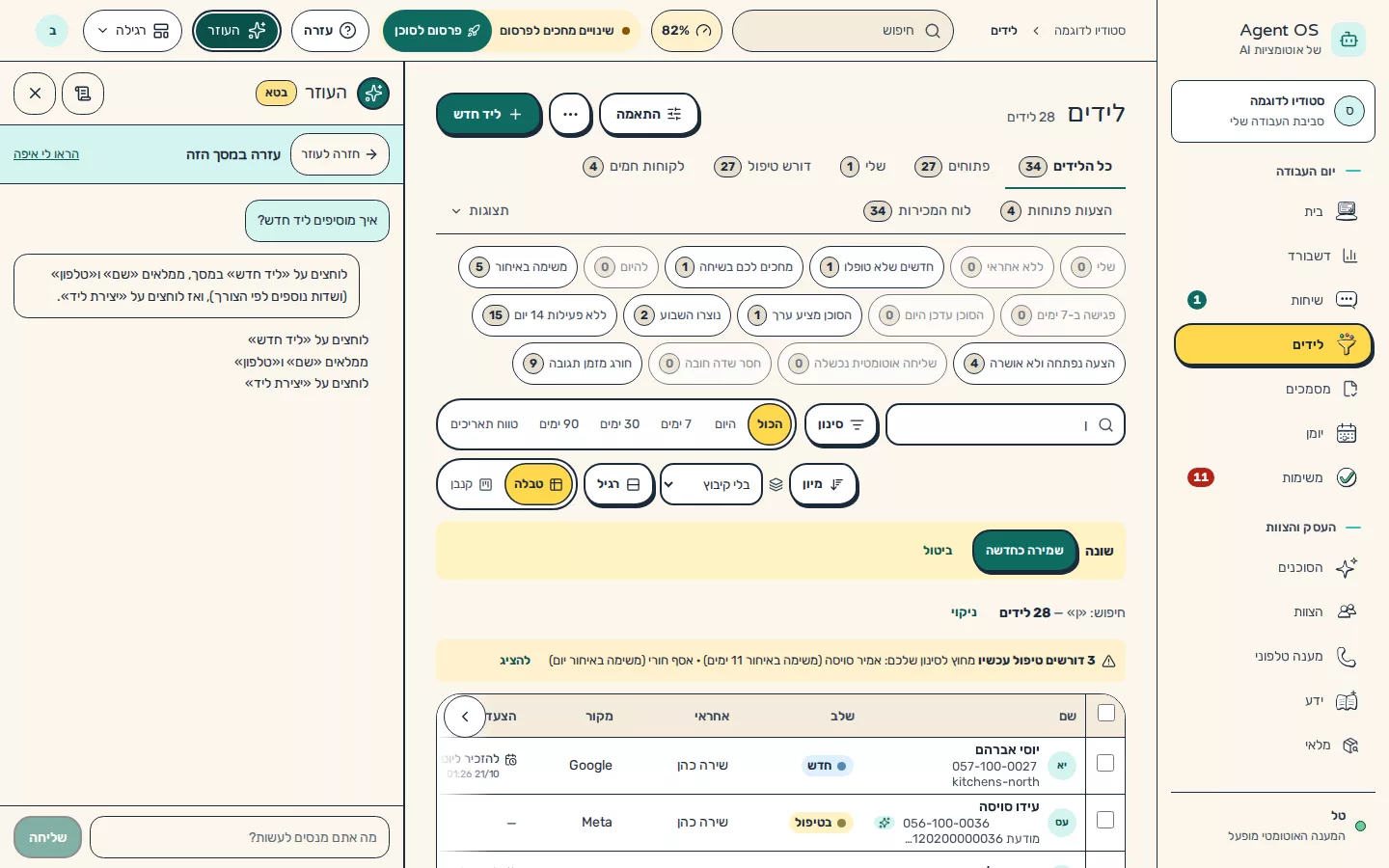The width and height of the screenshot is (1389, 868).
Task: Click the פרסום לסוכן publish button
Action: (437, 31)
